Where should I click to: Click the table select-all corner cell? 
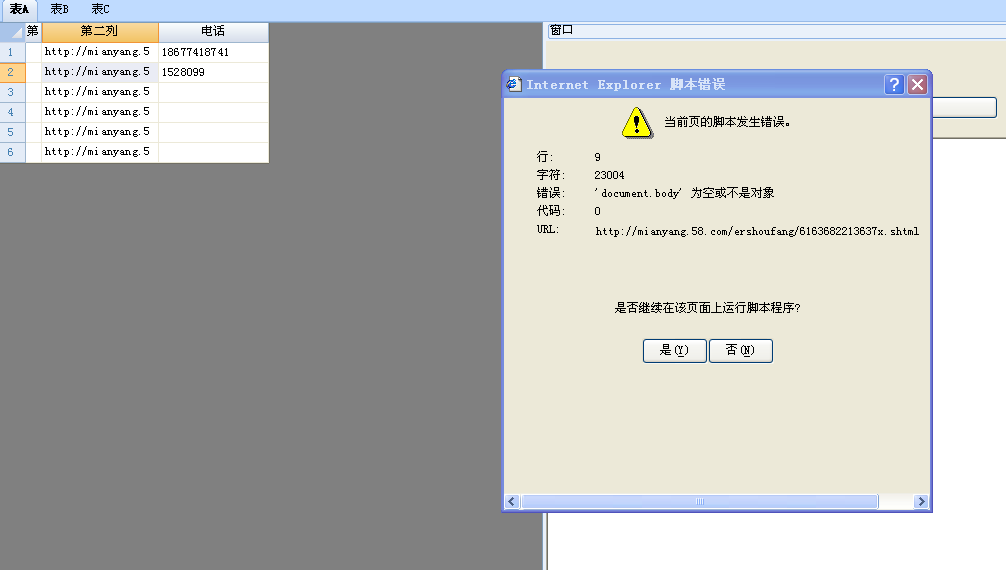click(x=12, y=31)
